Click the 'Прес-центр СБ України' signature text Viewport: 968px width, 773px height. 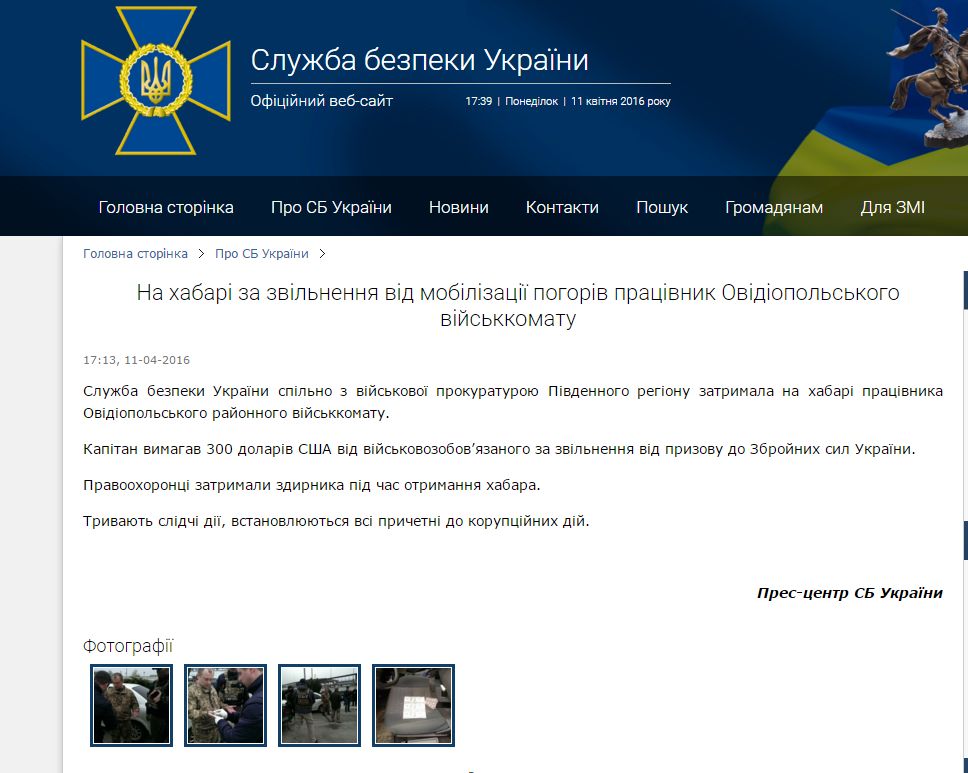click(849, 592)
